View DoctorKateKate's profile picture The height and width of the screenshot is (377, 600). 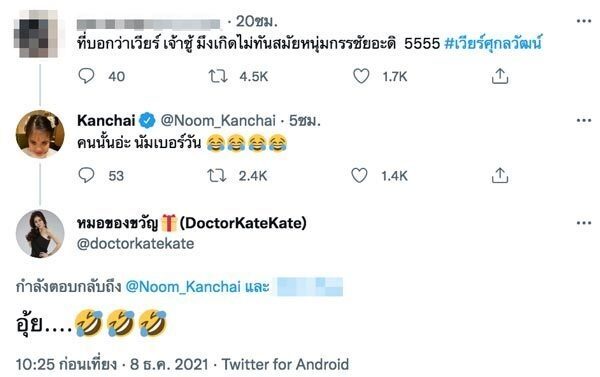[x=40, y=233]
